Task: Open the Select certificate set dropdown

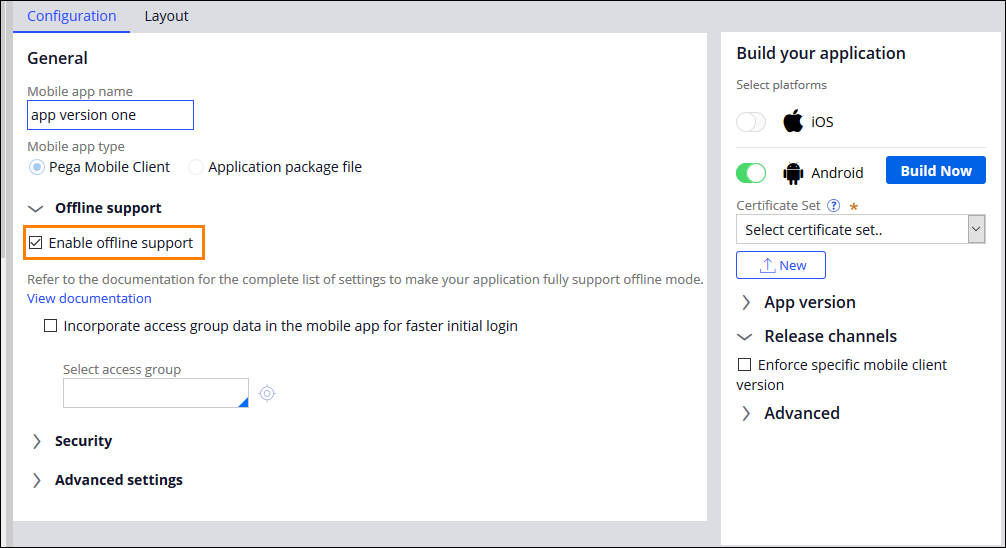Action: (861, 230)
